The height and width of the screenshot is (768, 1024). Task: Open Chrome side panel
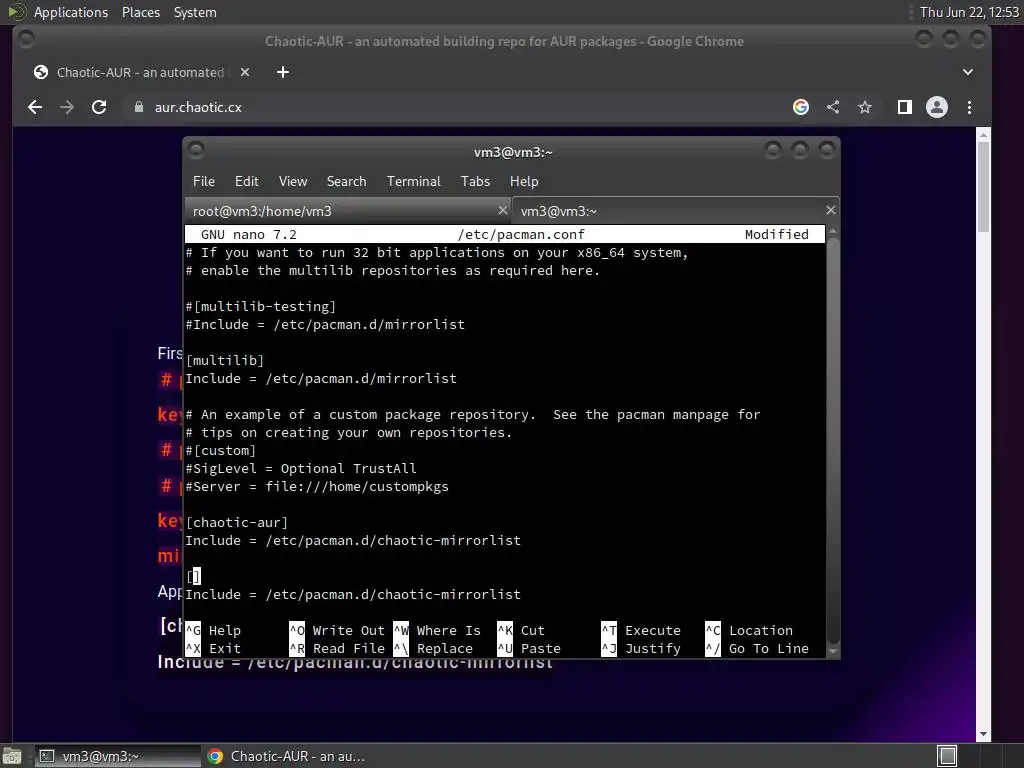(x=904, y=107)
